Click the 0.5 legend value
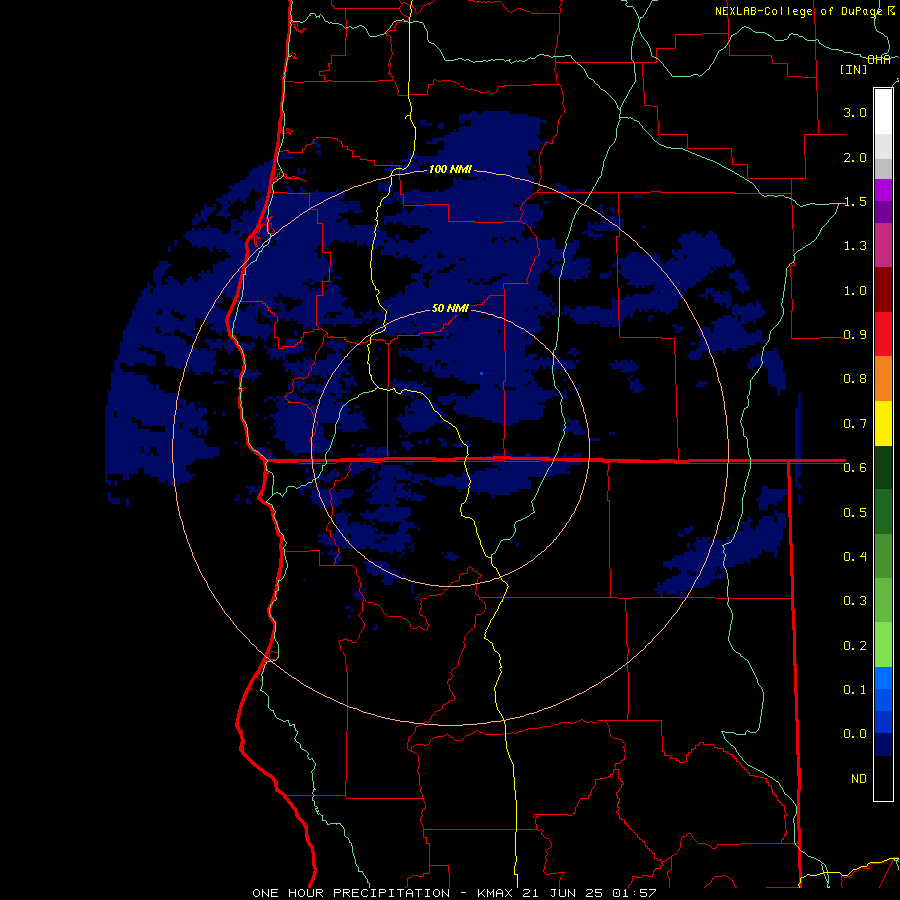Image resolution: width=900 pixels, height=900 pixels. pos(855,512)
